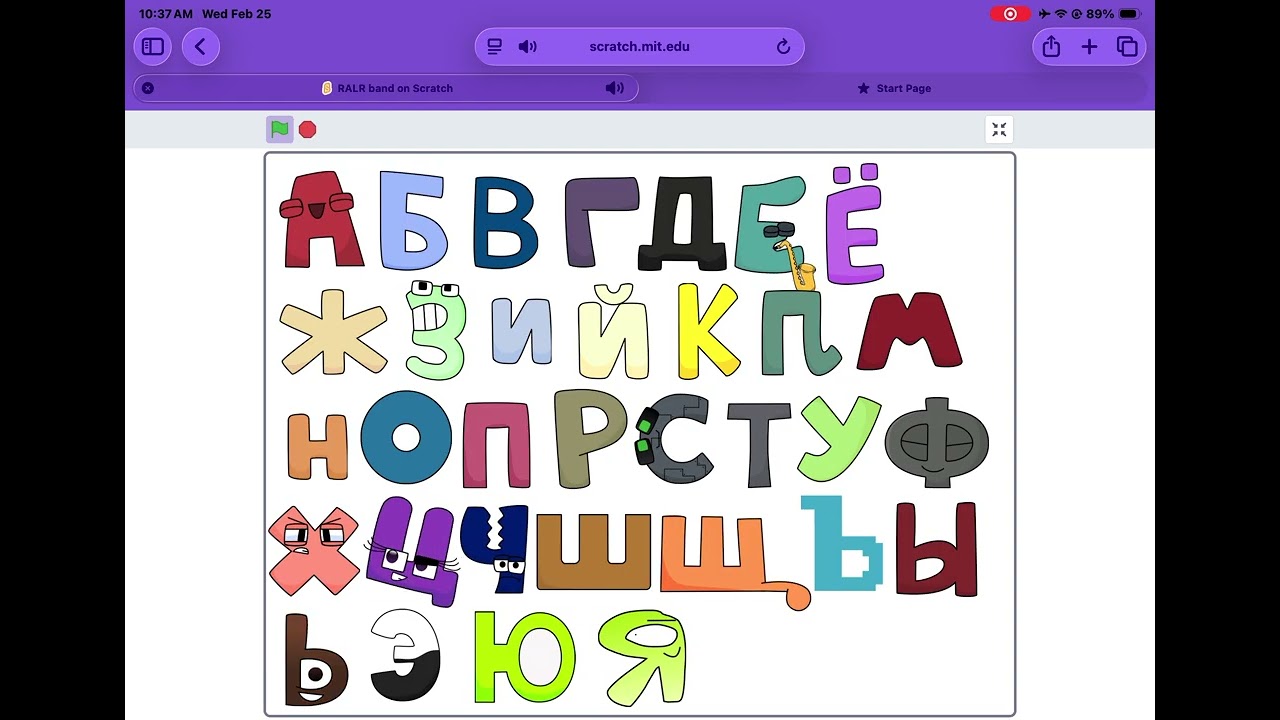Click the lime letter Я character
1280x720 pixels.
(x=643, y=658)
